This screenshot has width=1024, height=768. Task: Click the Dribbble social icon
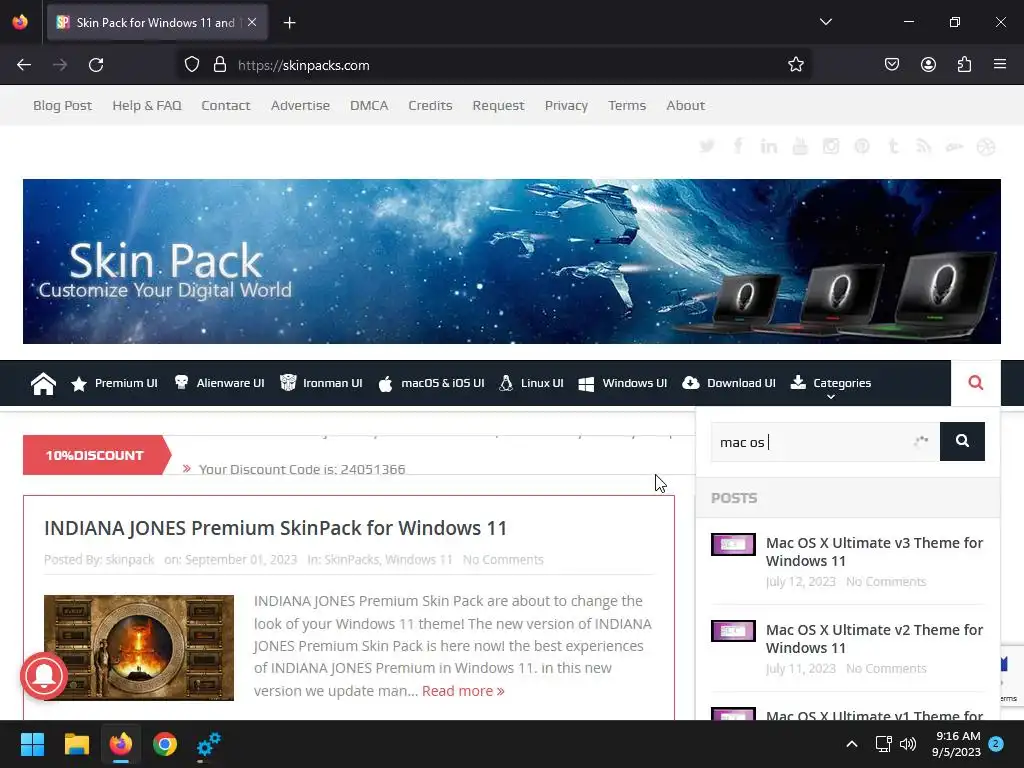[x=985, y=146]
